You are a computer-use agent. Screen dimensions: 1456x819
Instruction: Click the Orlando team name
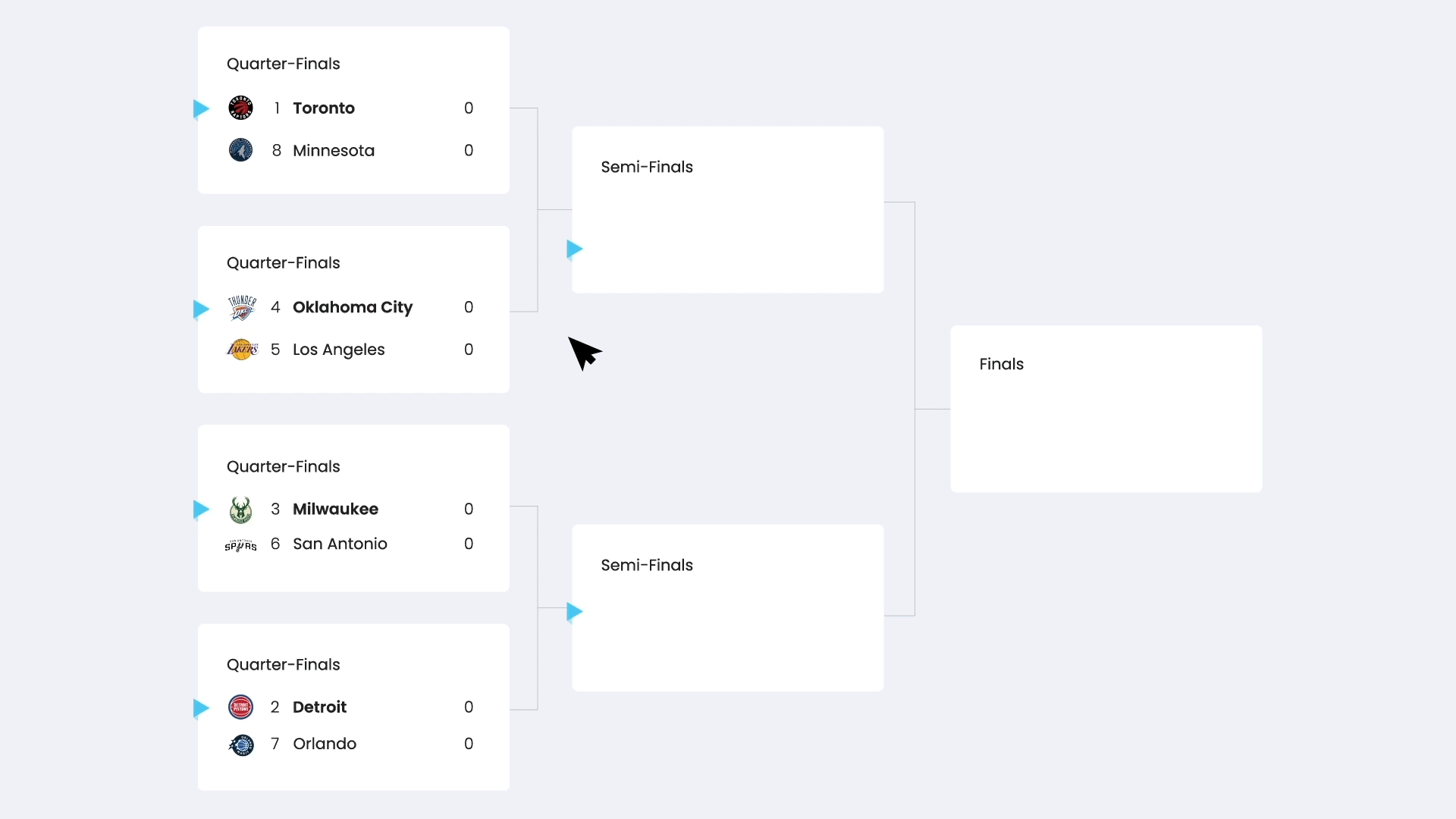coord(325,744)
